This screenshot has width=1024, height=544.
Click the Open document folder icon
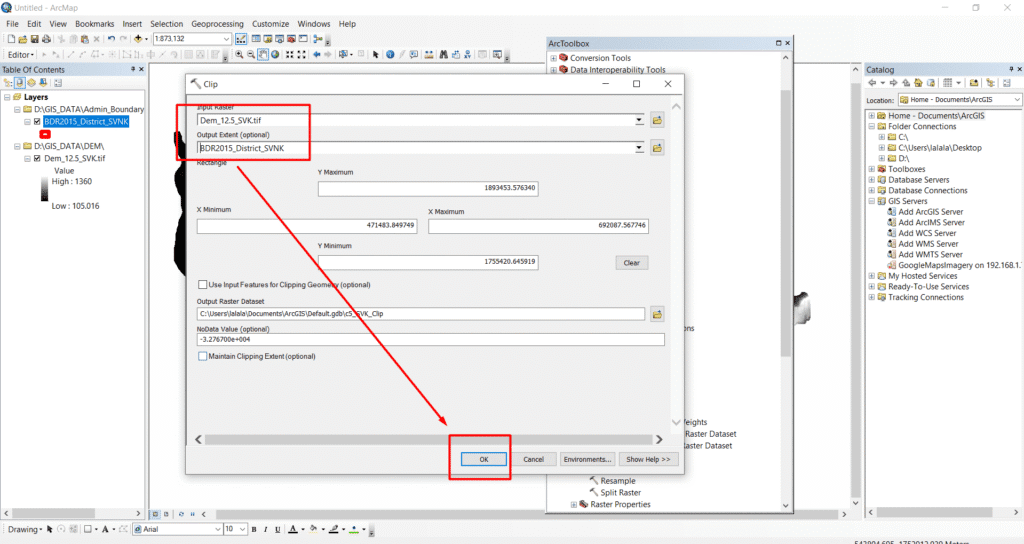(x=23, y=39)
